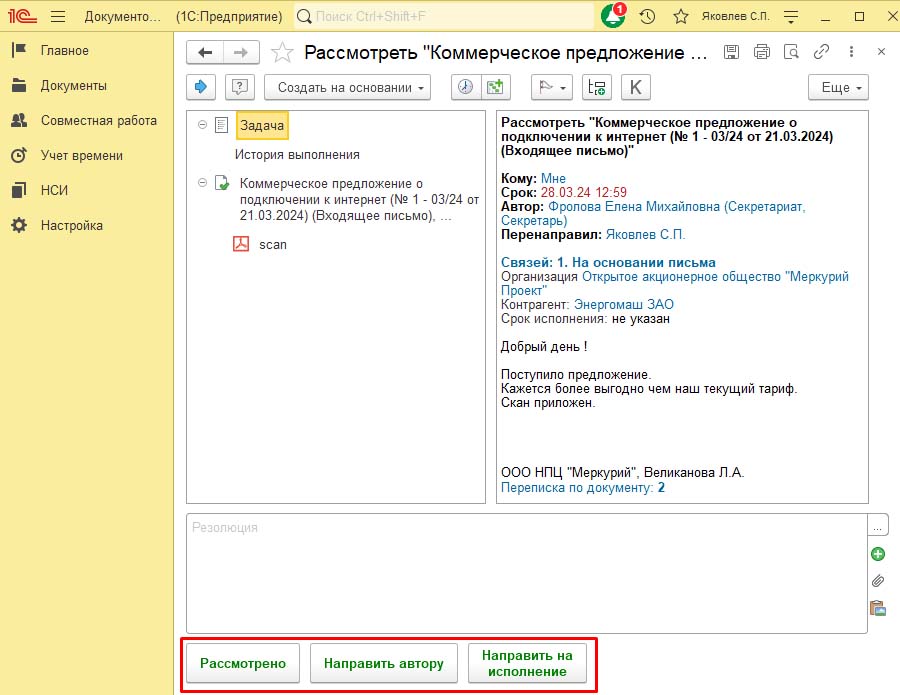Click the K toolbar button
900x695 pixels.
pyautogui.click(x=636, y=87)
